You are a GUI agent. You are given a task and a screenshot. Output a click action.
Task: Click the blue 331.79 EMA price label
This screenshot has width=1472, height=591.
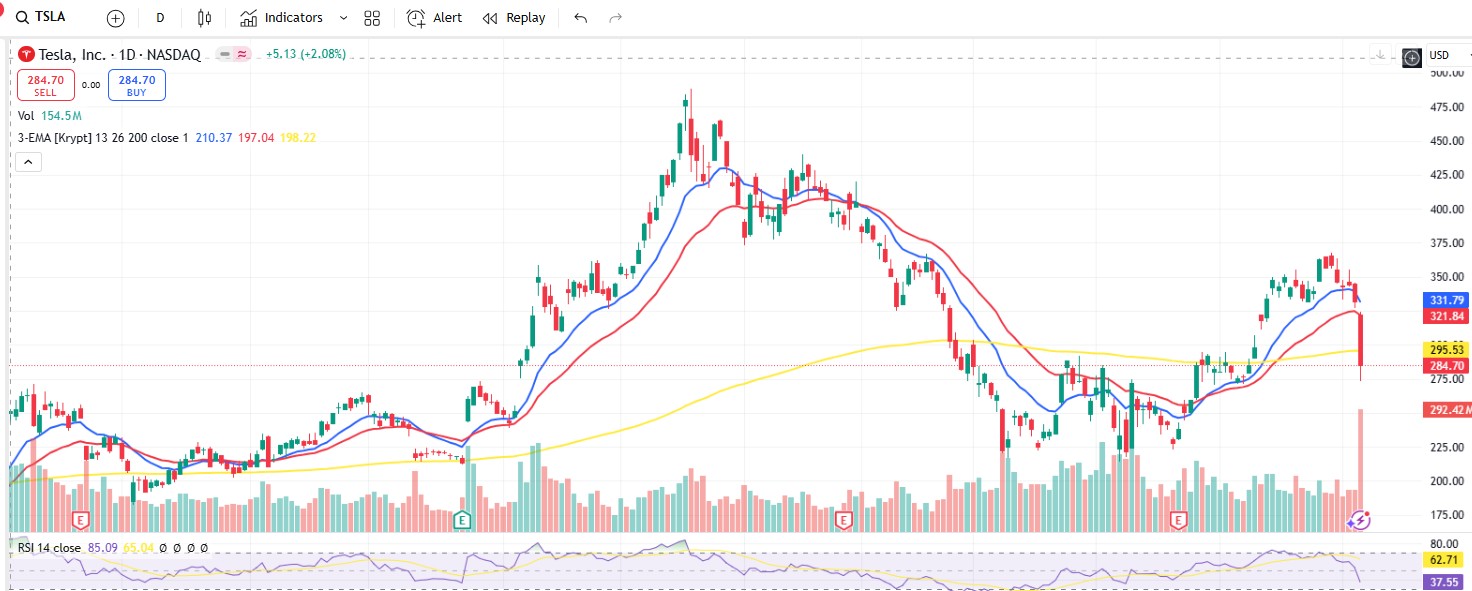pos(1446,300)
